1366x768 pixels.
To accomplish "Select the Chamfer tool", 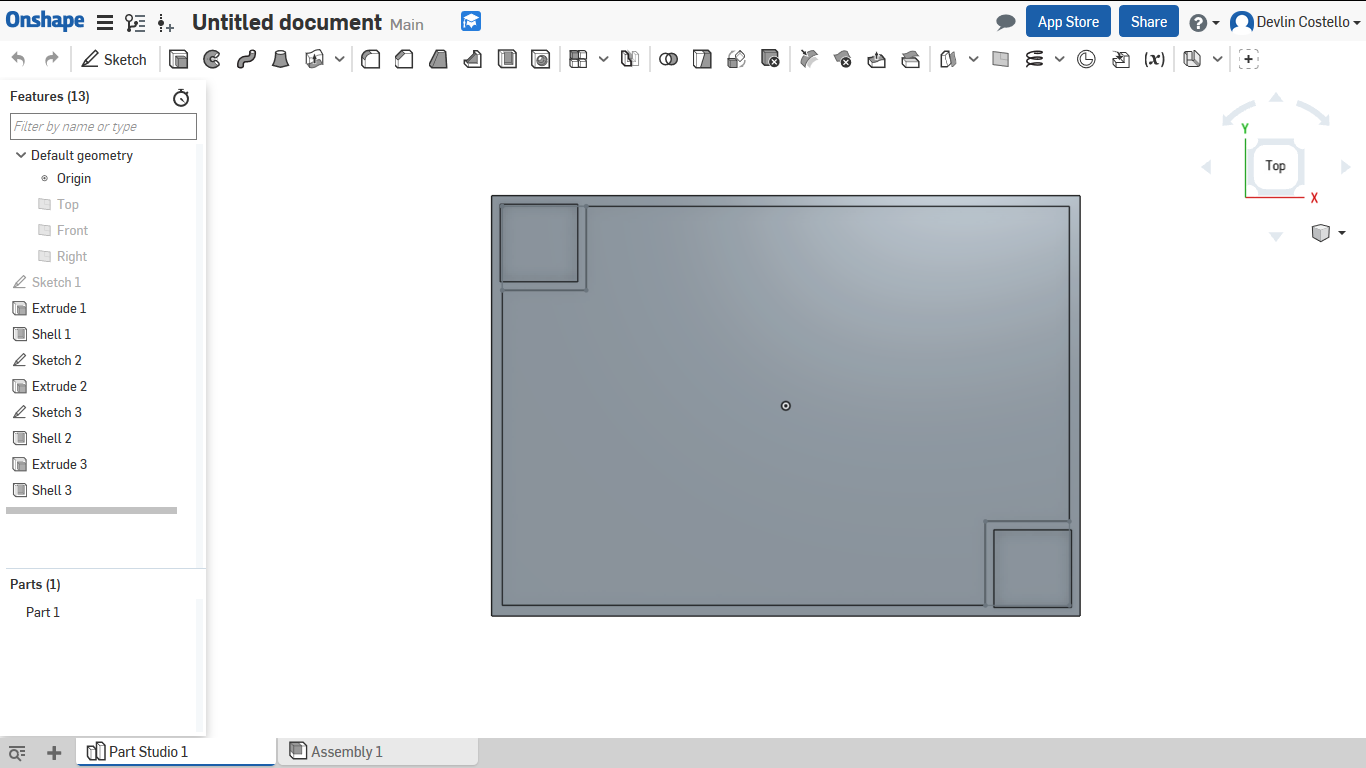I will pyautogui.click(x=404, y=59).
